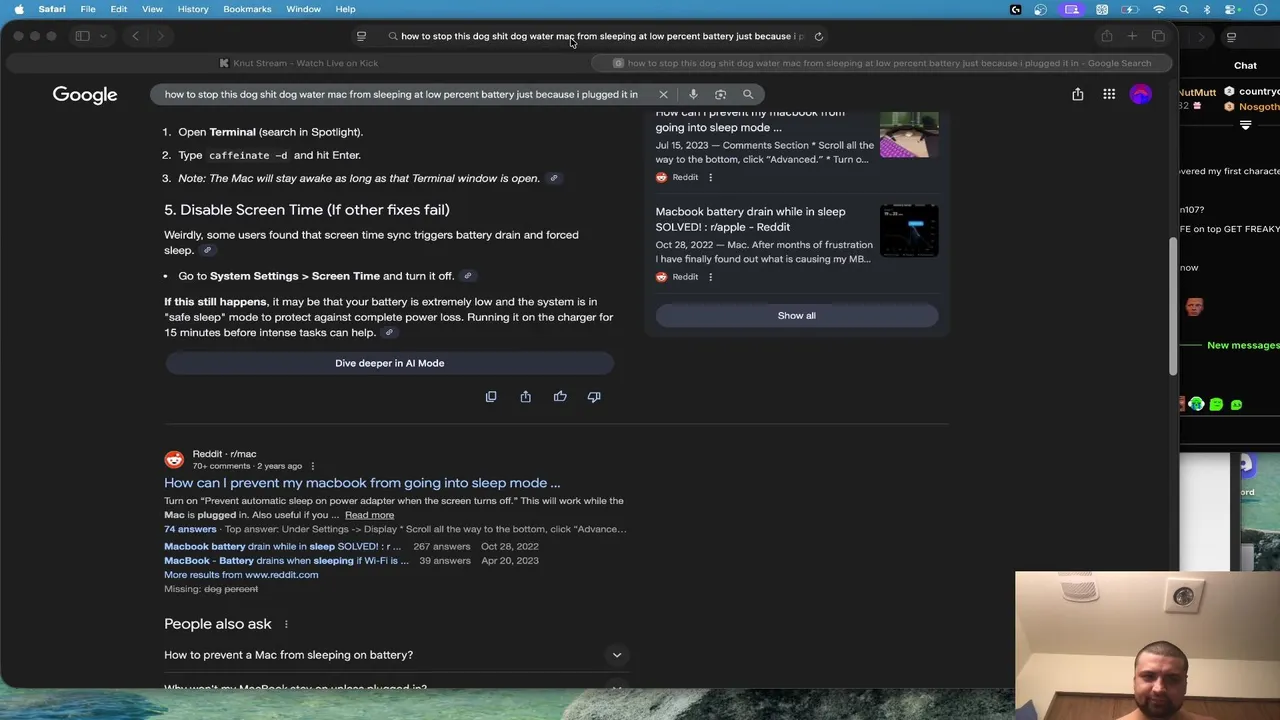
Task: Open the Window menu
Action: pos(303,9)
